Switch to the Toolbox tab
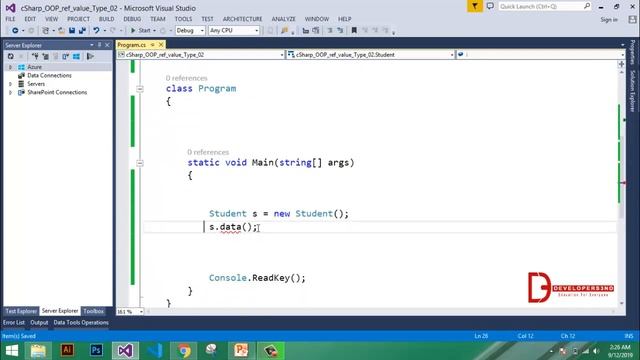 93,311
